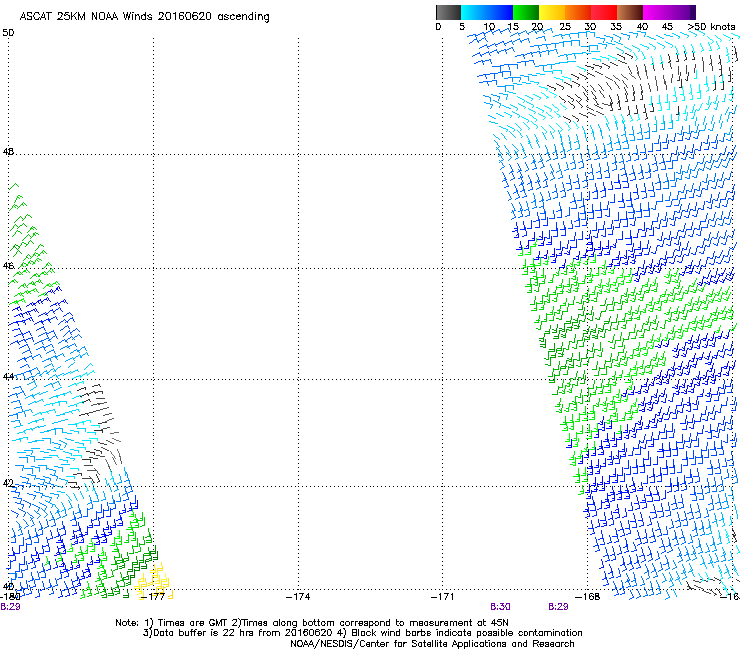Click the longitude label -180

(x=10, y=597)
